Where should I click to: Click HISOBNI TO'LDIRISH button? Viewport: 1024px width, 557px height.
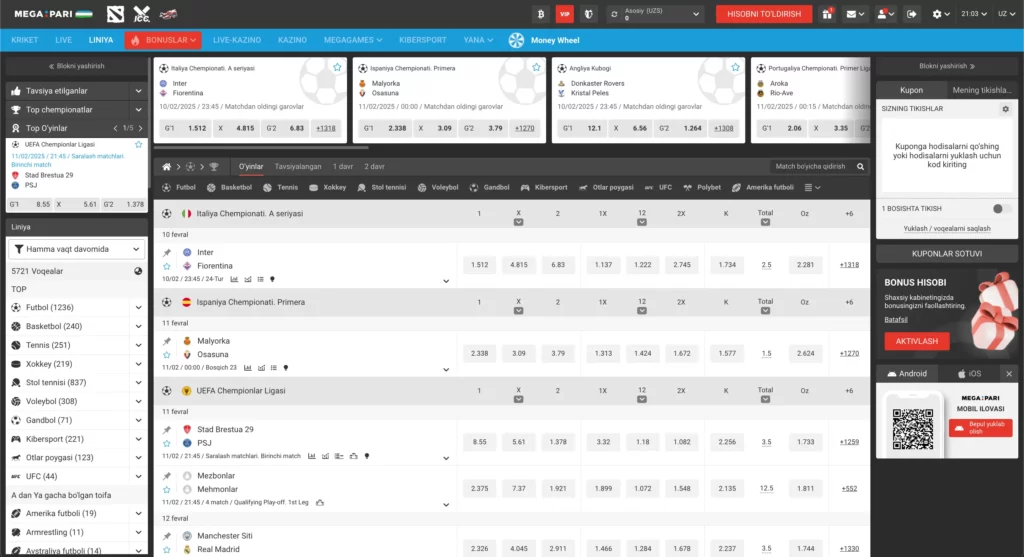(x=764, y=14)
